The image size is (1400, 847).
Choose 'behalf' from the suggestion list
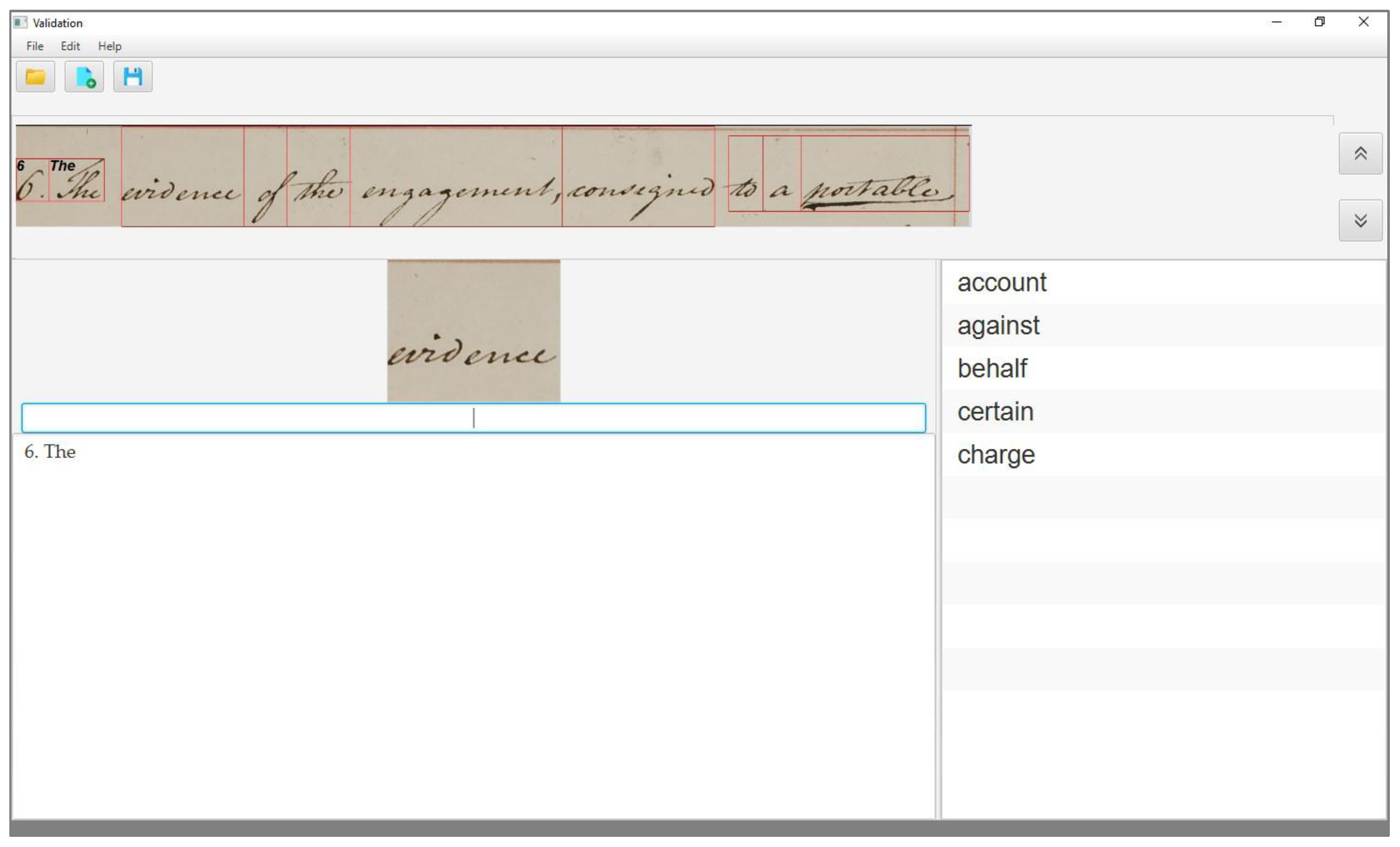(992, 368)
